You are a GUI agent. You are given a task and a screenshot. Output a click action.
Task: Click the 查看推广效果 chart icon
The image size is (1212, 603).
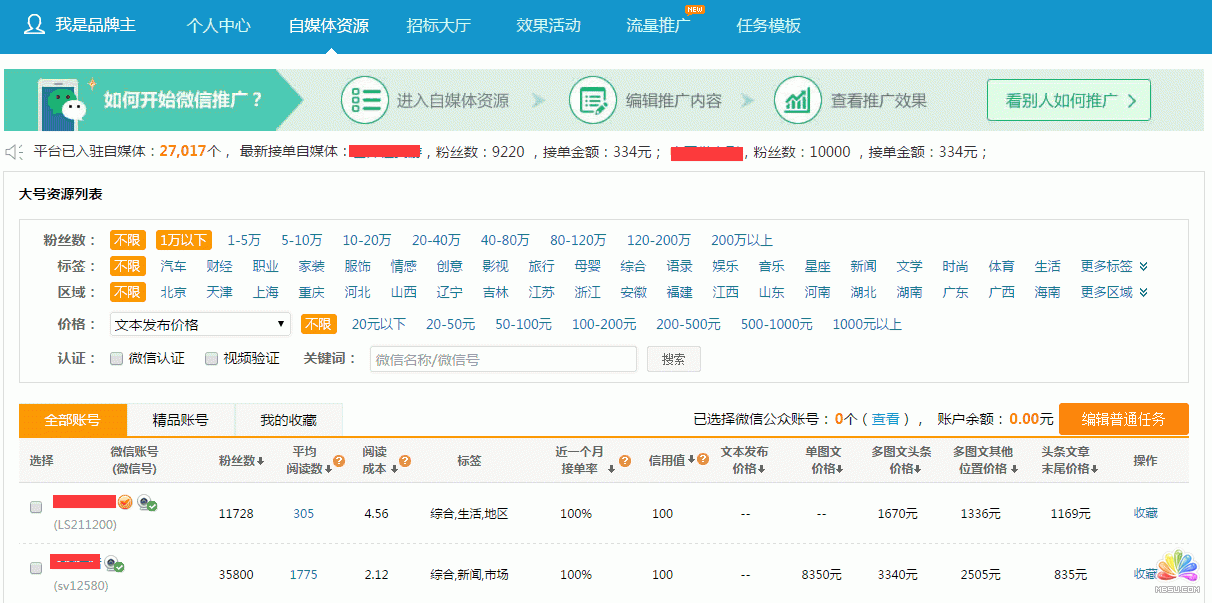(x=797, y=99)
